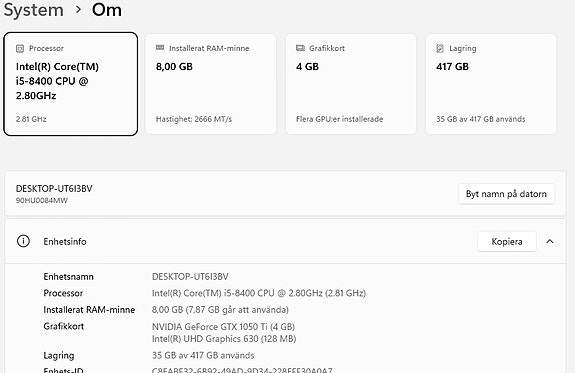Open the Grafikkort card
This screenshot has width=575, height=373.
coord(351,84)
